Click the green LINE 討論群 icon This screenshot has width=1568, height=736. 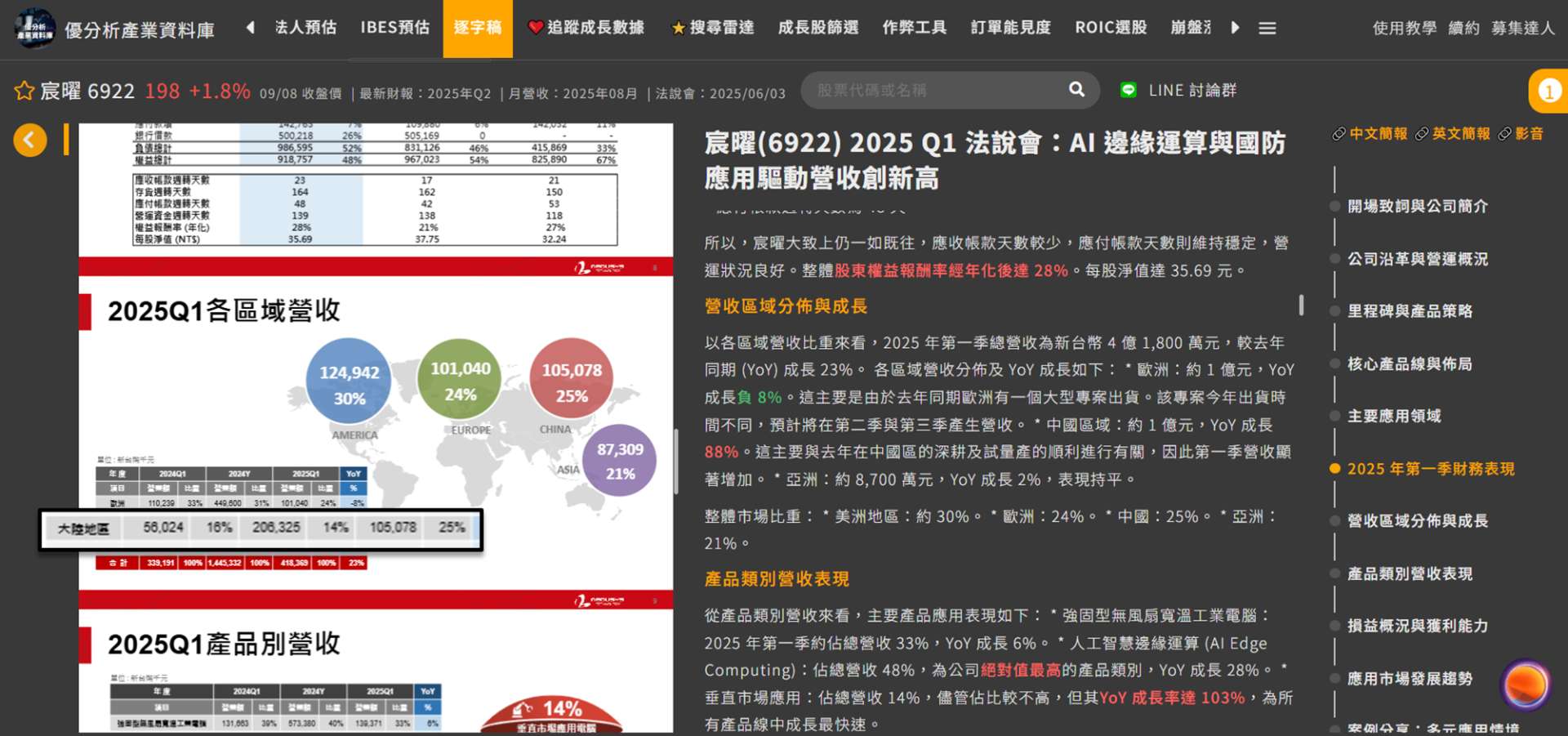pos(1129,90)
